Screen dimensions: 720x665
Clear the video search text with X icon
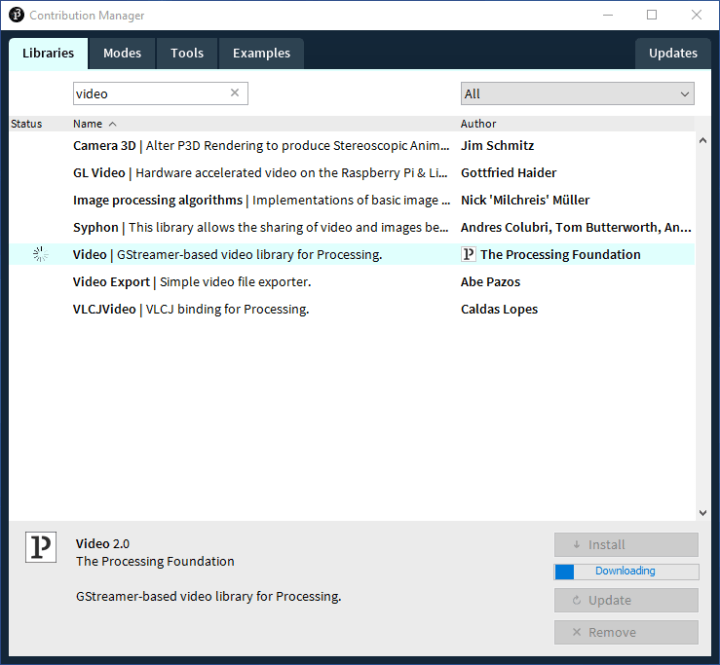(x=235, y=93)
